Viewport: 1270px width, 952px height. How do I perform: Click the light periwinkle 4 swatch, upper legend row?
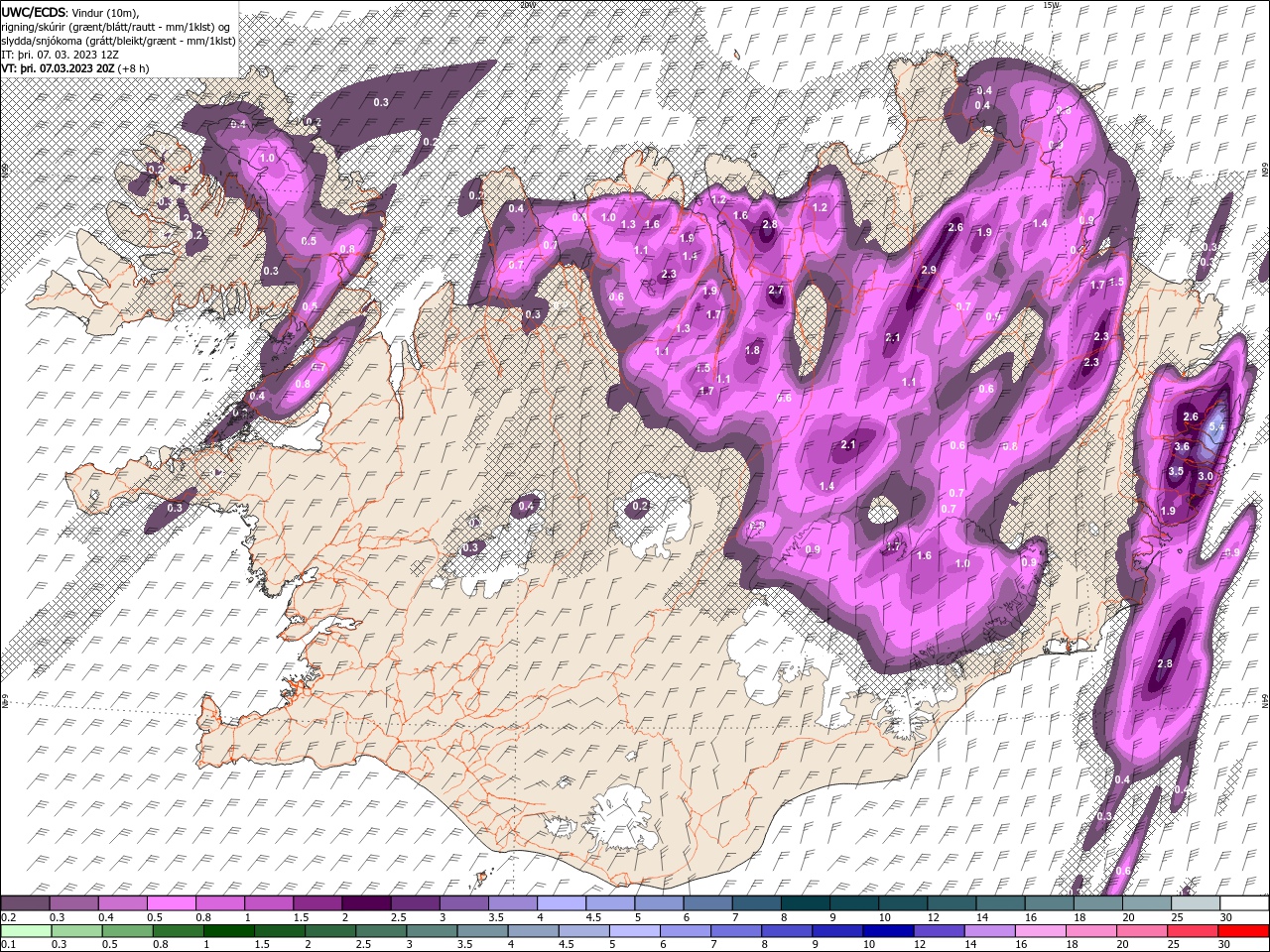(562, 903)
